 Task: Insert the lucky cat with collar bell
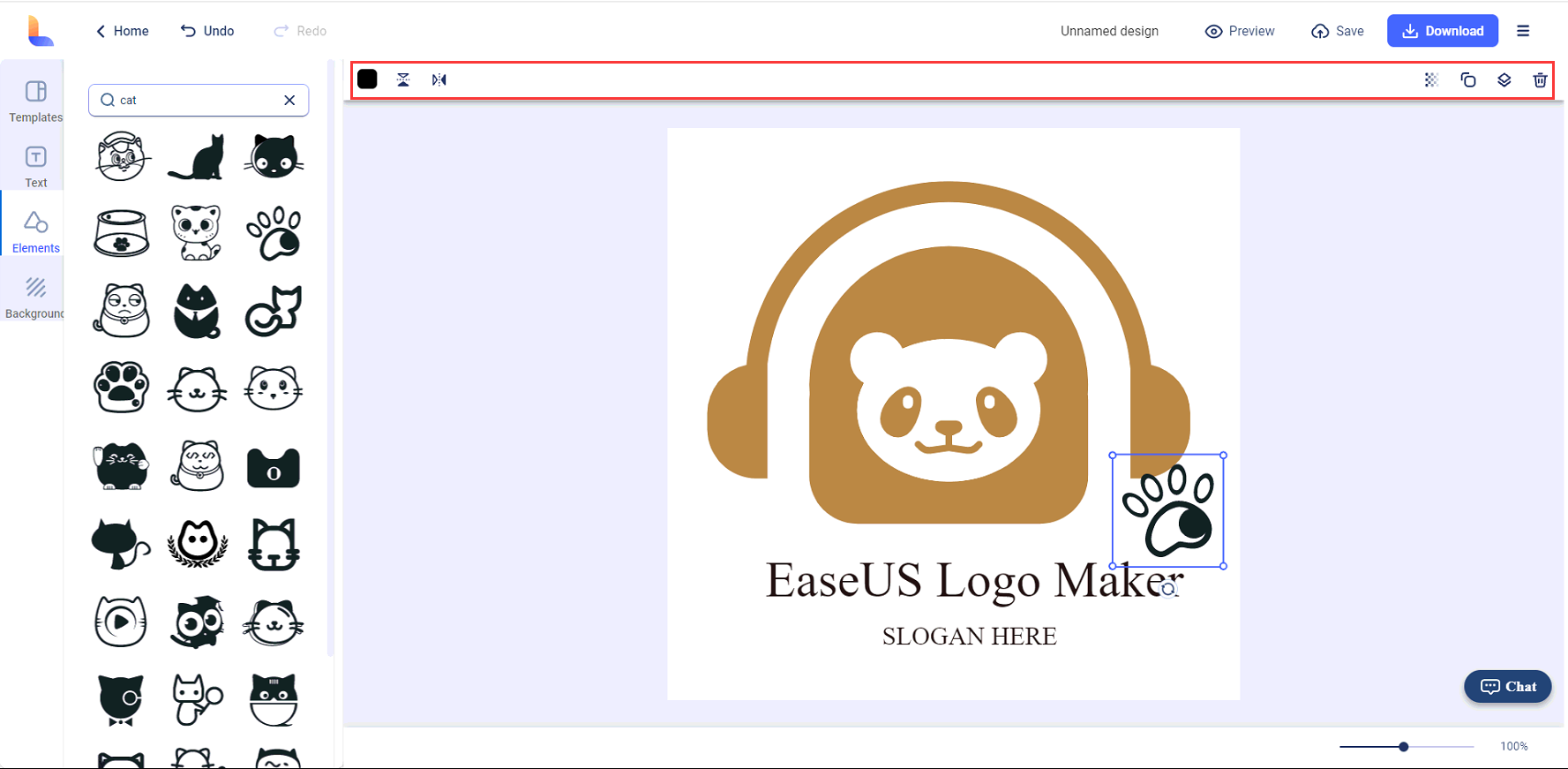197,465
